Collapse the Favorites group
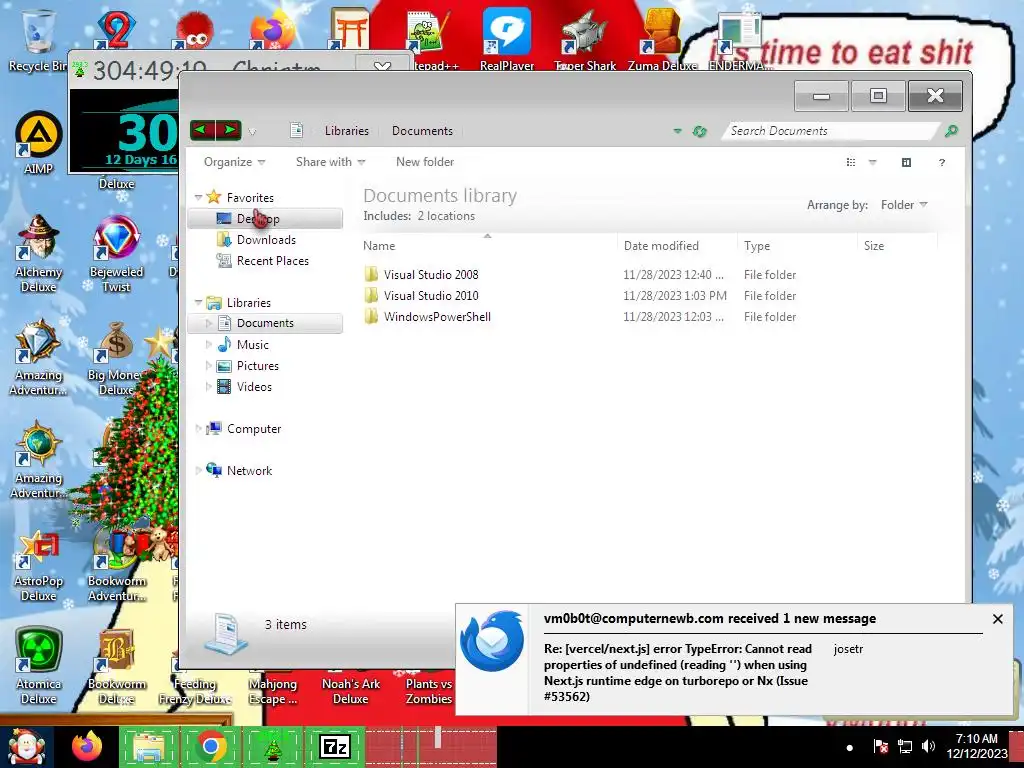 (199, 197)
